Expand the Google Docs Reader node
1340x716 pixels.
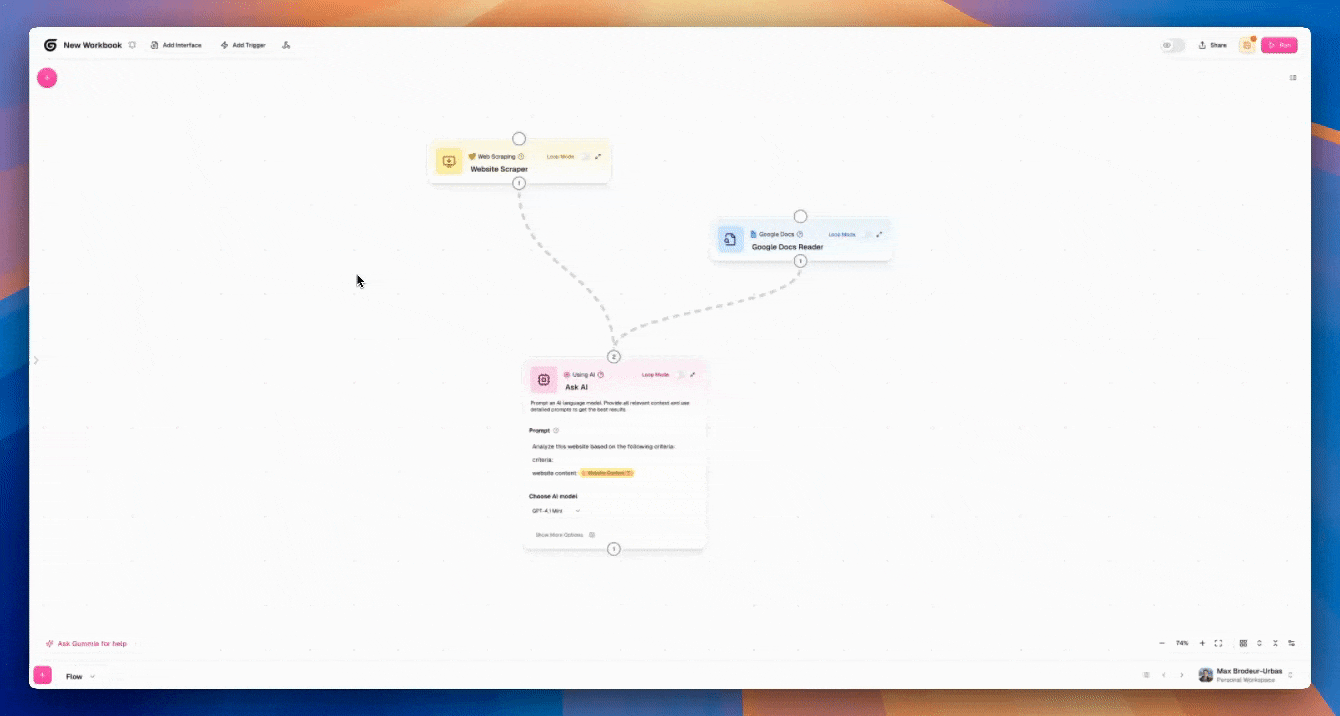[x=879, y=234]
